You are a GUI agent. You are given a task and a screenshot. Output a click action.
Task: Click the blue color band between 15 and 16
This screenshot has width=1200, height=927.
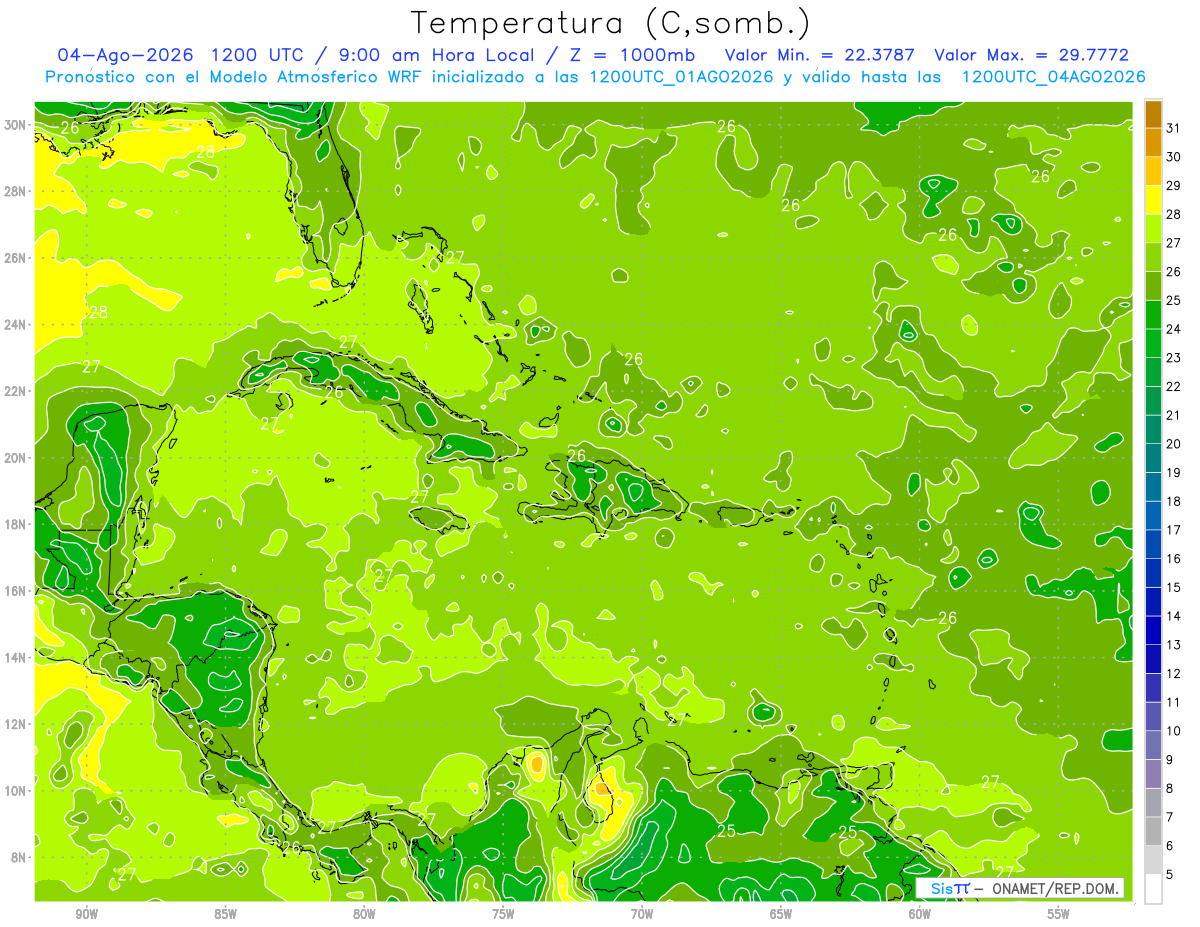(1153, 572)
